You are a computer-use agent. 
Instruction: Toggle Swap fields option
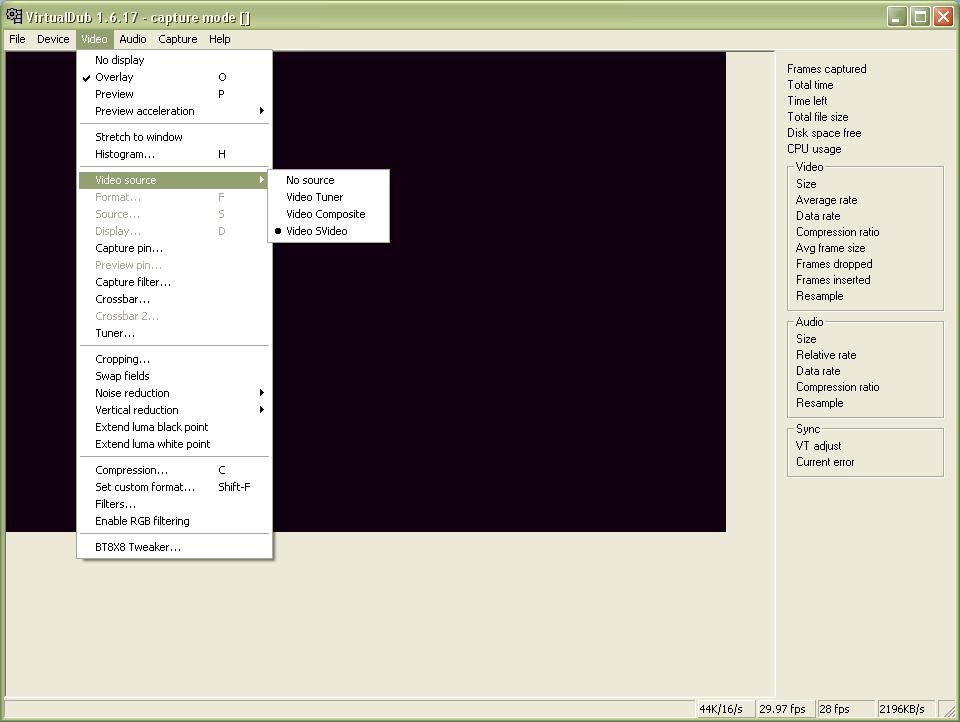pyautogui.click(x=174, y=376)
